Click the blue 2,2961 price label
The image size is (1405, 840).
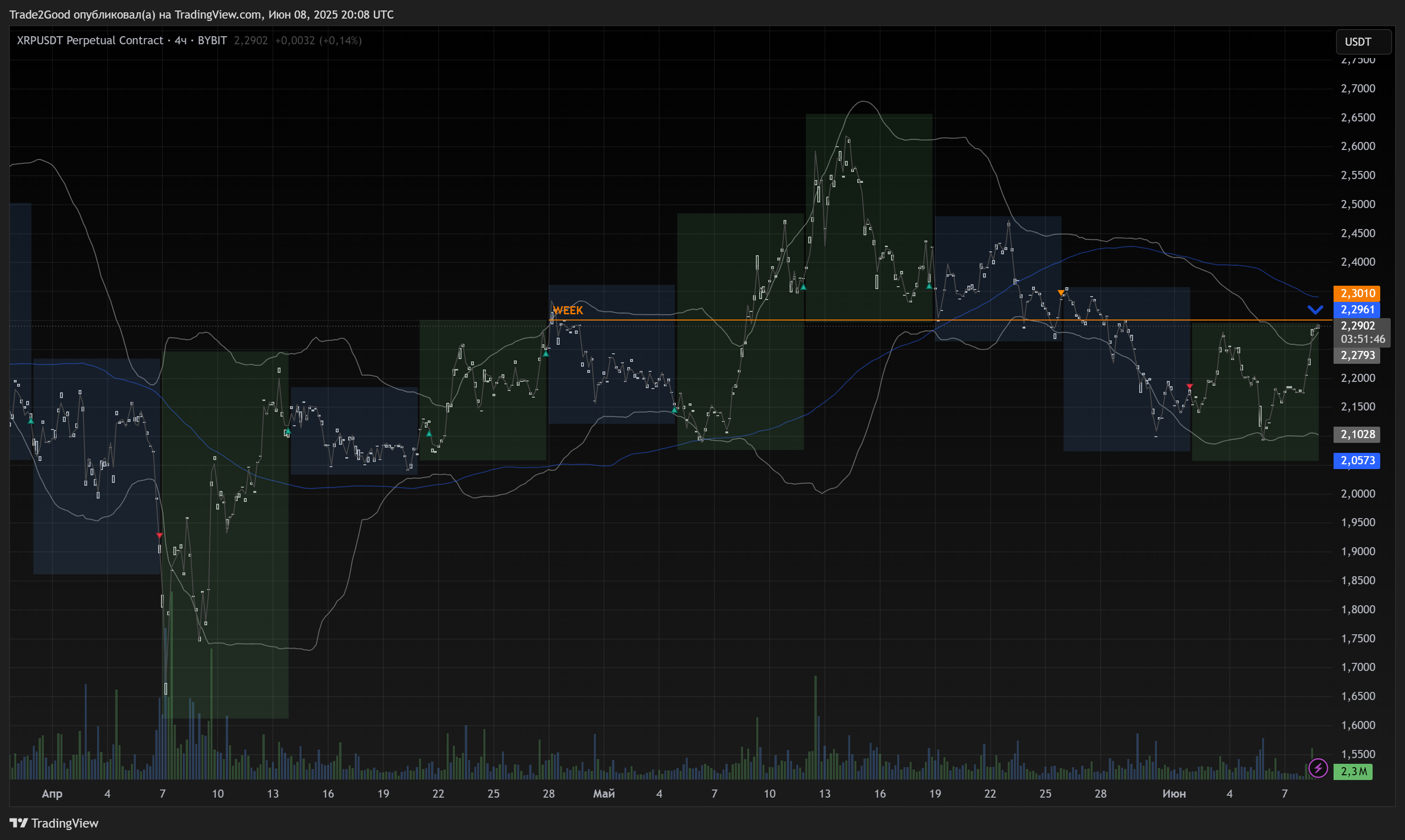[1356, 310]
